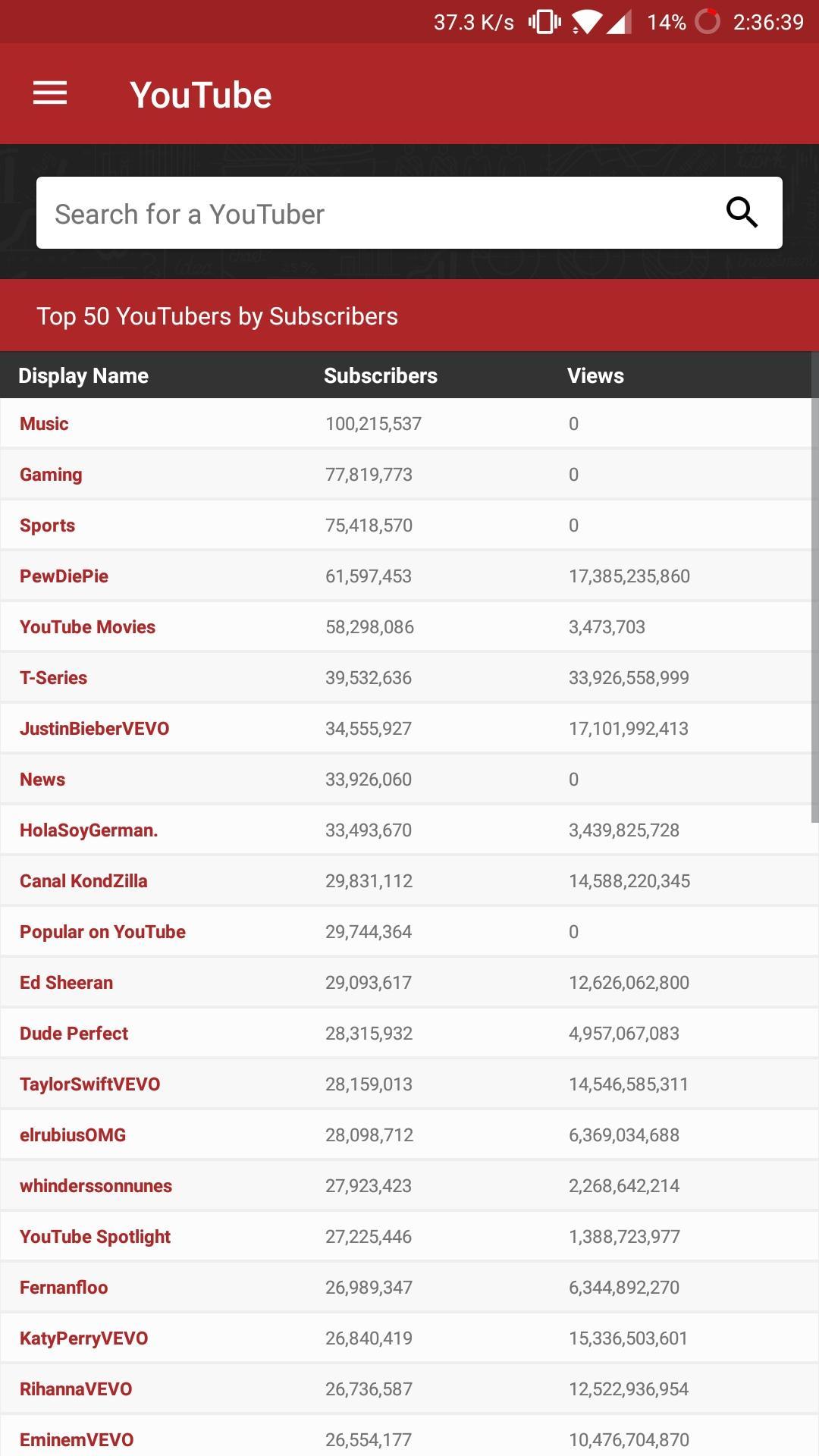The height and width of the screenshot is (1456, 819).
Task: Select view count 10,476,704,870
Action: (629, 1440)
